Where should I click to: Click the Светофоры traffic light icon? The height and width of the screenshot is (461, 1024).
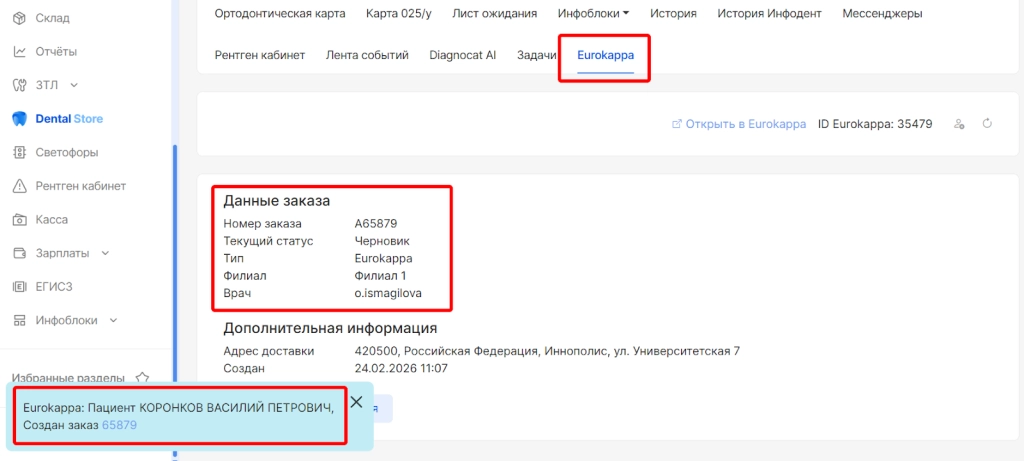pos(19,152)
